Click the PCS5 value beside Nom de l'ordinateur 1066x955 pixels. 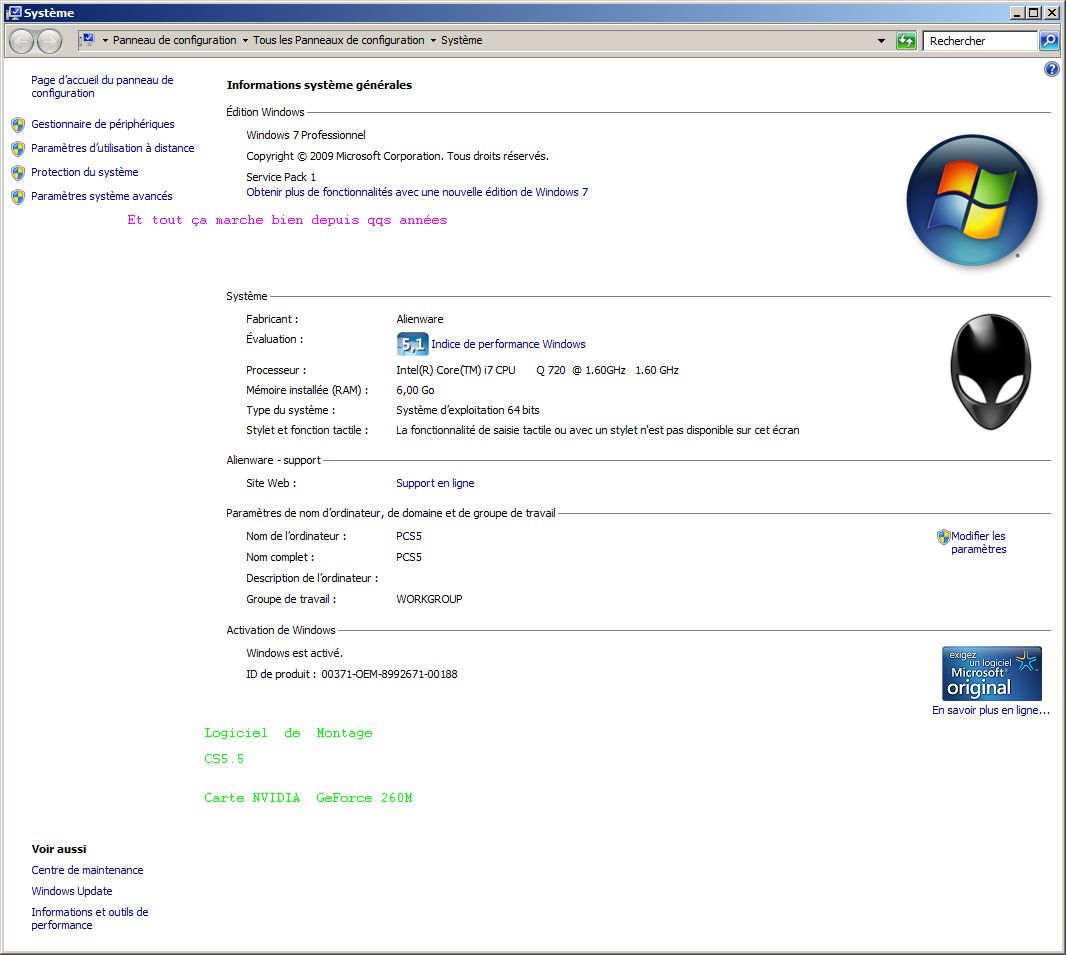pos(409,536)
